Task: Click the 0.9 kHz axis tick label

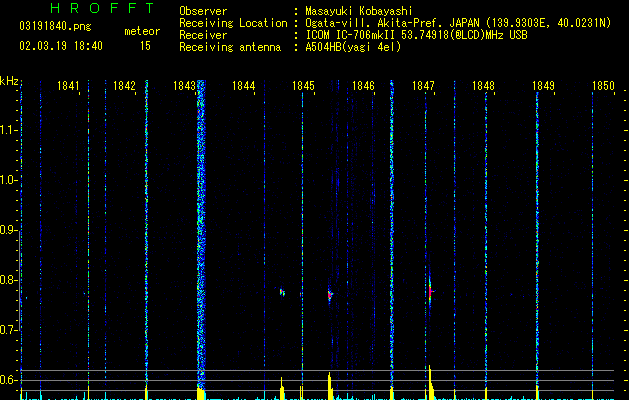Action: 8,230
